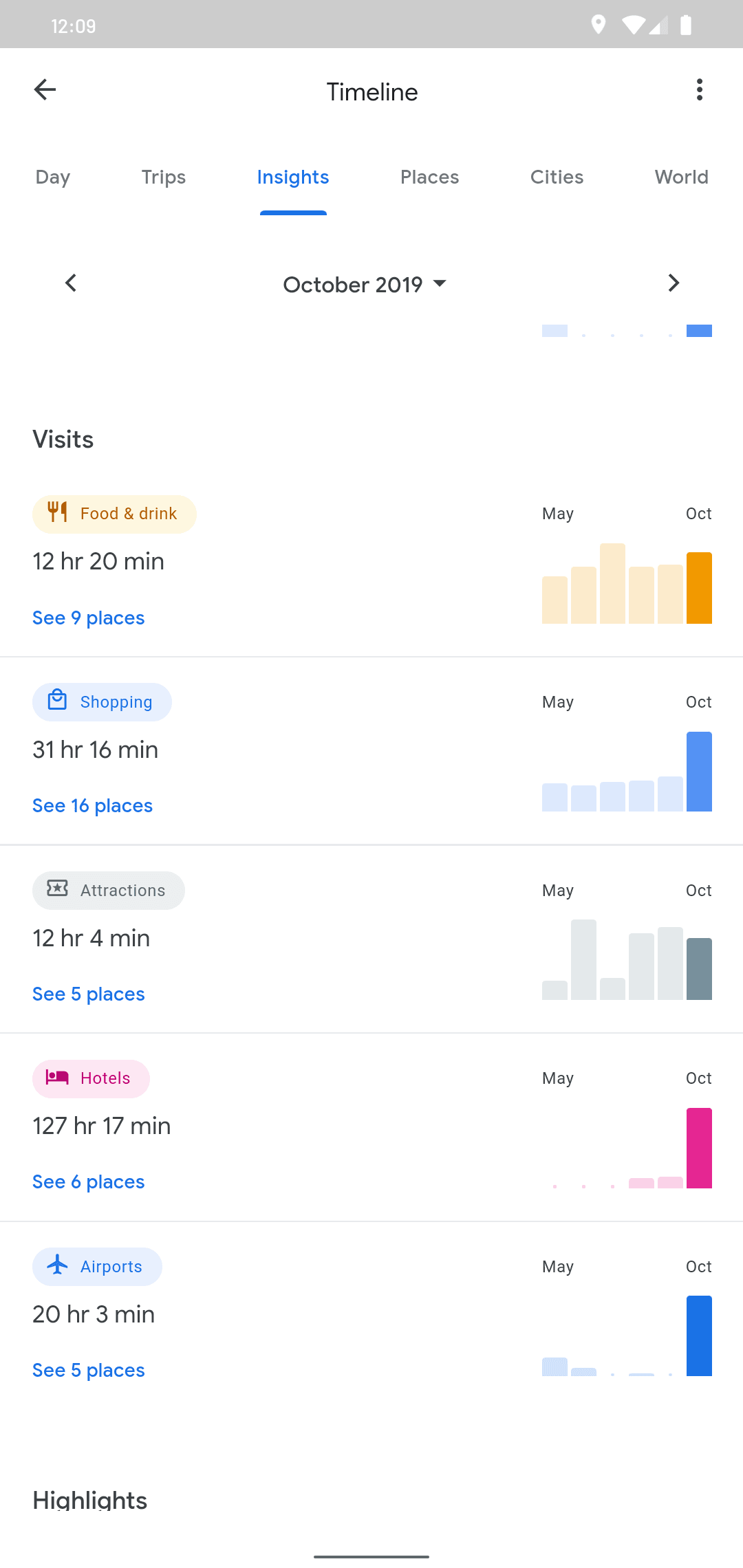Switch to the Trips tab
The image size is (743, 1568).
coord(164,177)
